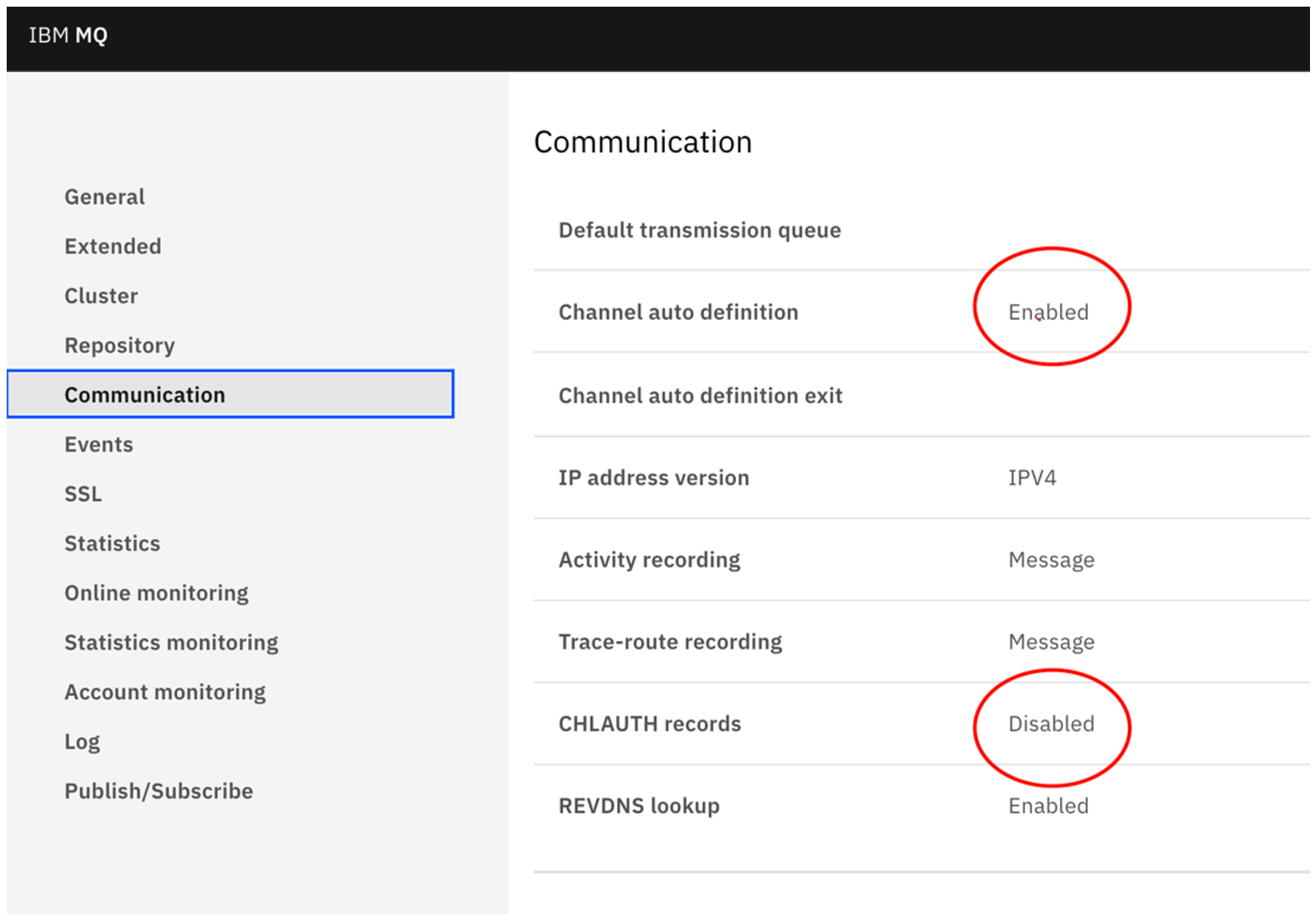This screenshot has width=1315, height=924.
Task: Open the Repository properties tab
Action: coord(119,345)
